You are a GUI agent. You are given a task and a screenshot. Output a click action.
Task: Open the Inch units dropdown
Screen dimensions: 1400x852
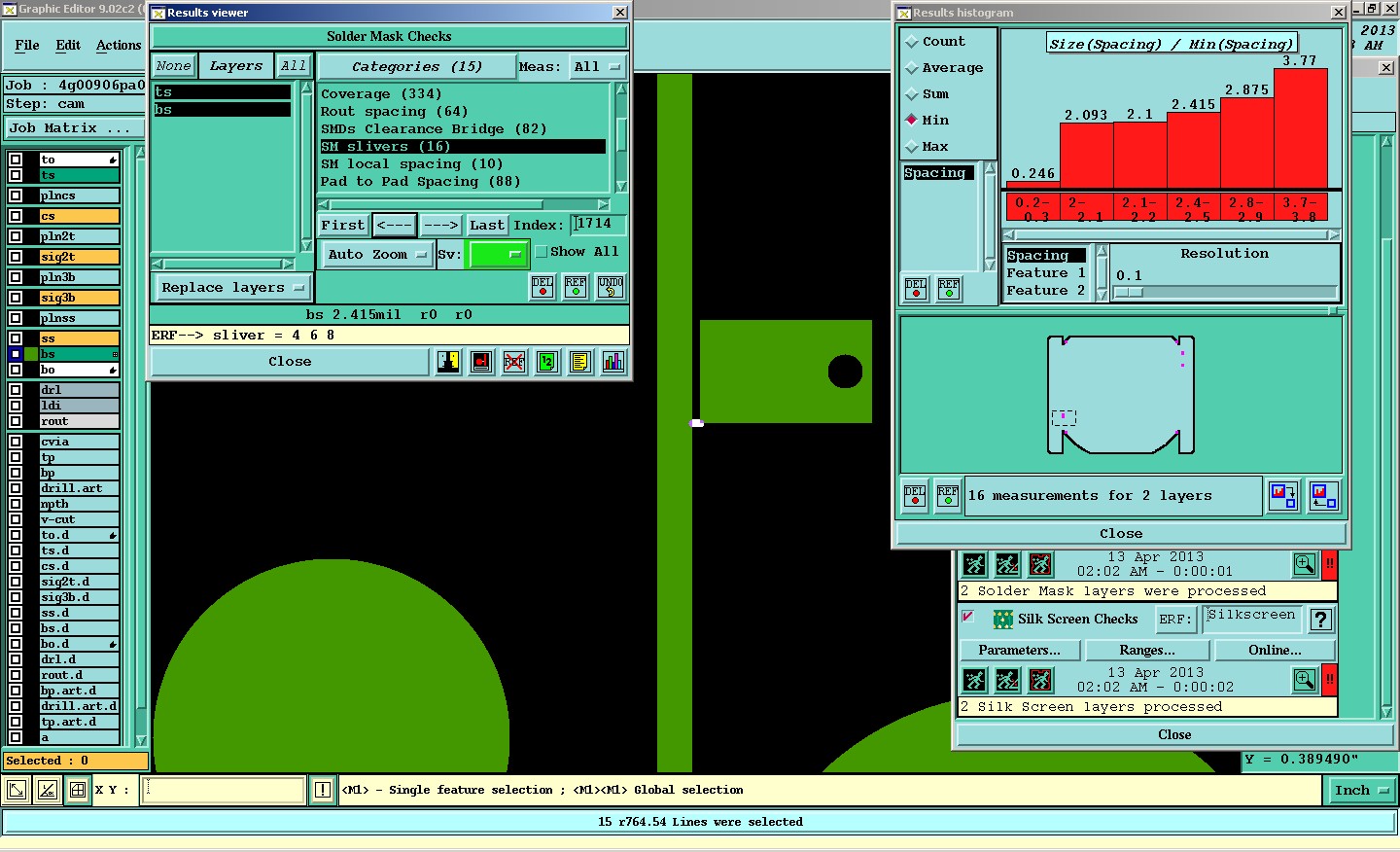pyautogui.click(x=1361, y=791)
